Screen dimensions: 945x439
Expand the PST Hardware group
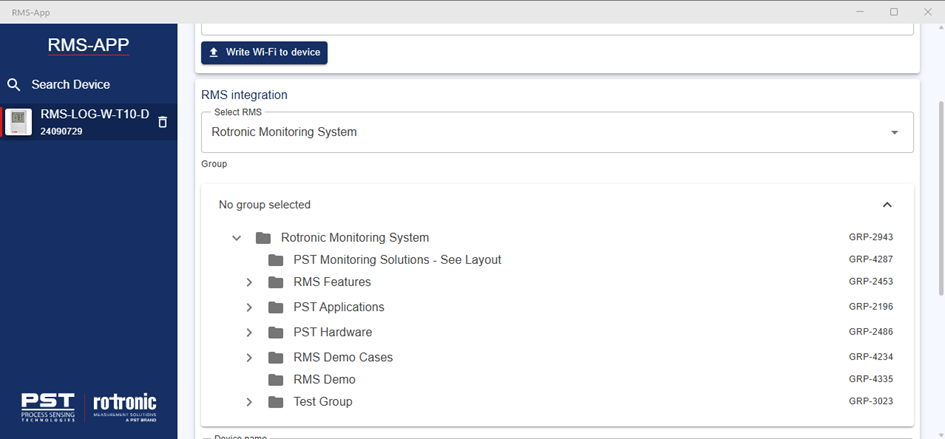[249, 333]
